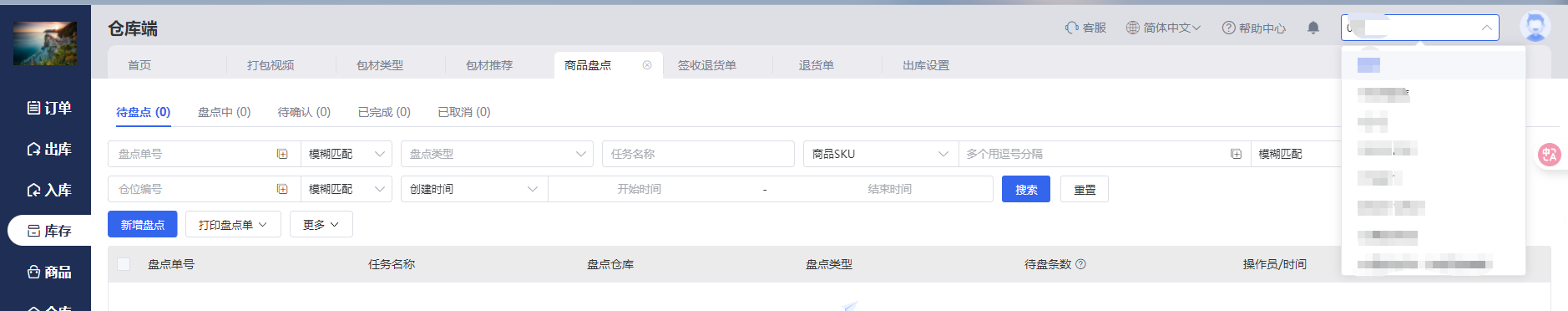
Task: Click the 仓库端 title text
Action: coord(133,28)
